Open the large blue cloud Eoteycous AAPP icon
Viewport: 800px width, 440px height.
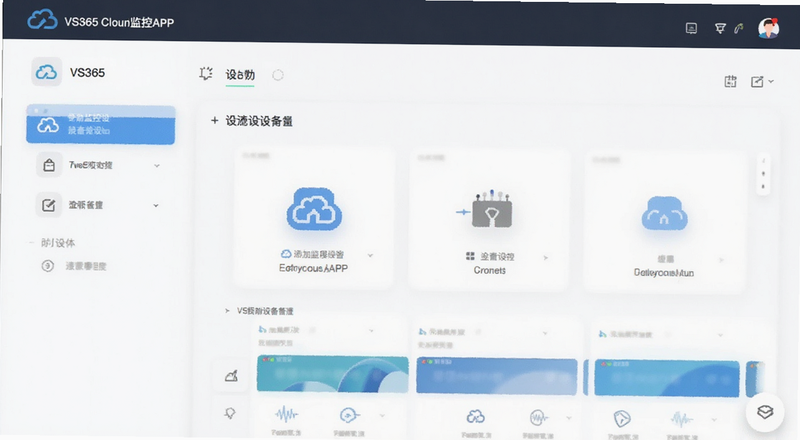pyautogui.click(x=314, y=209)
